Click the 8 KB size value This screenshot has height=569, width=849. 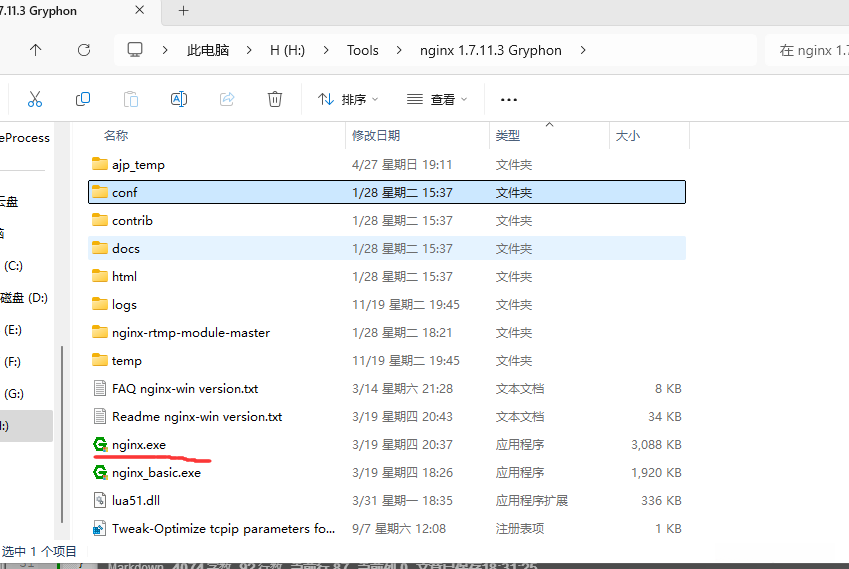click(x=668, y=388)
